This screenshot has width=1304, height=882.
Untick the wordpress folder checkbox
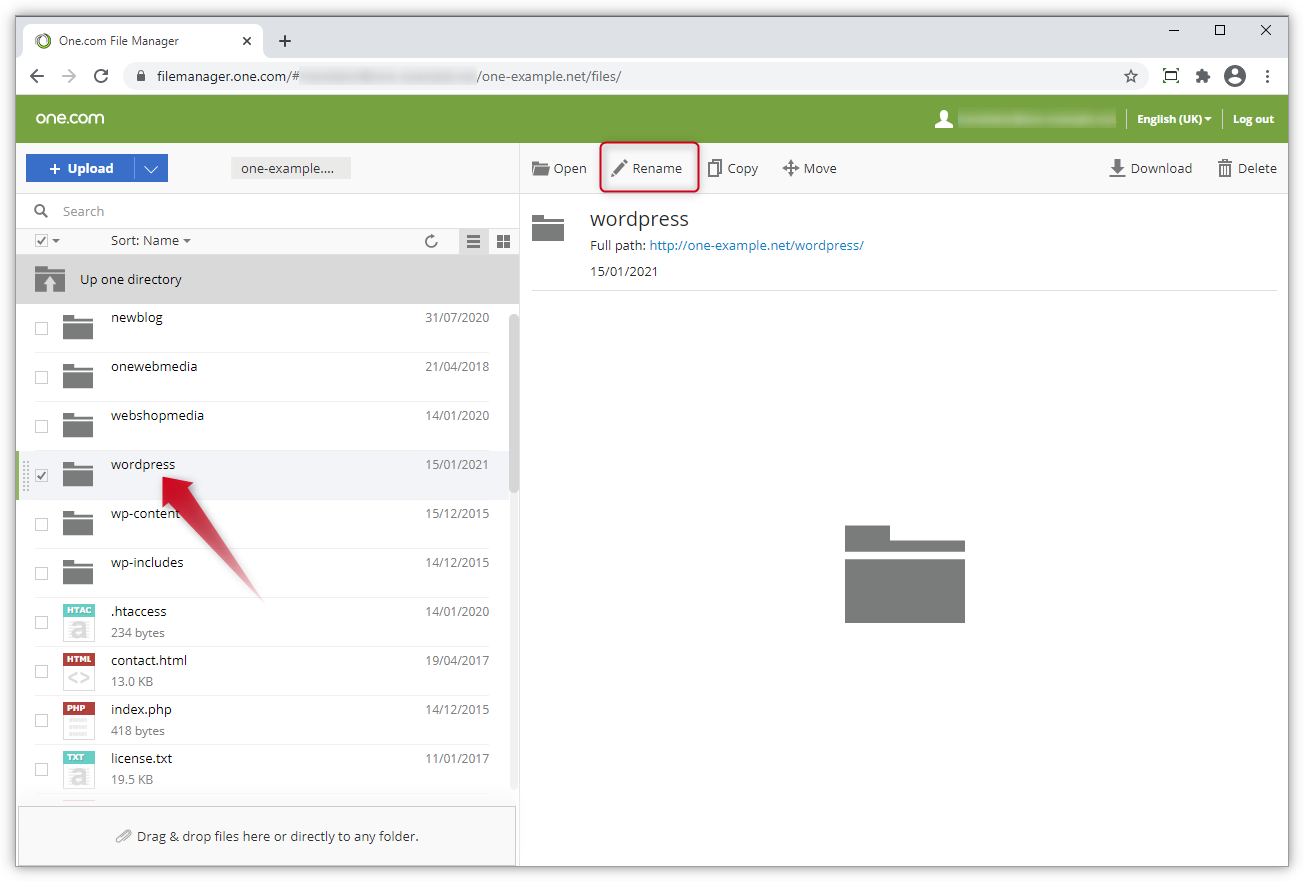[x=41, y=476]
